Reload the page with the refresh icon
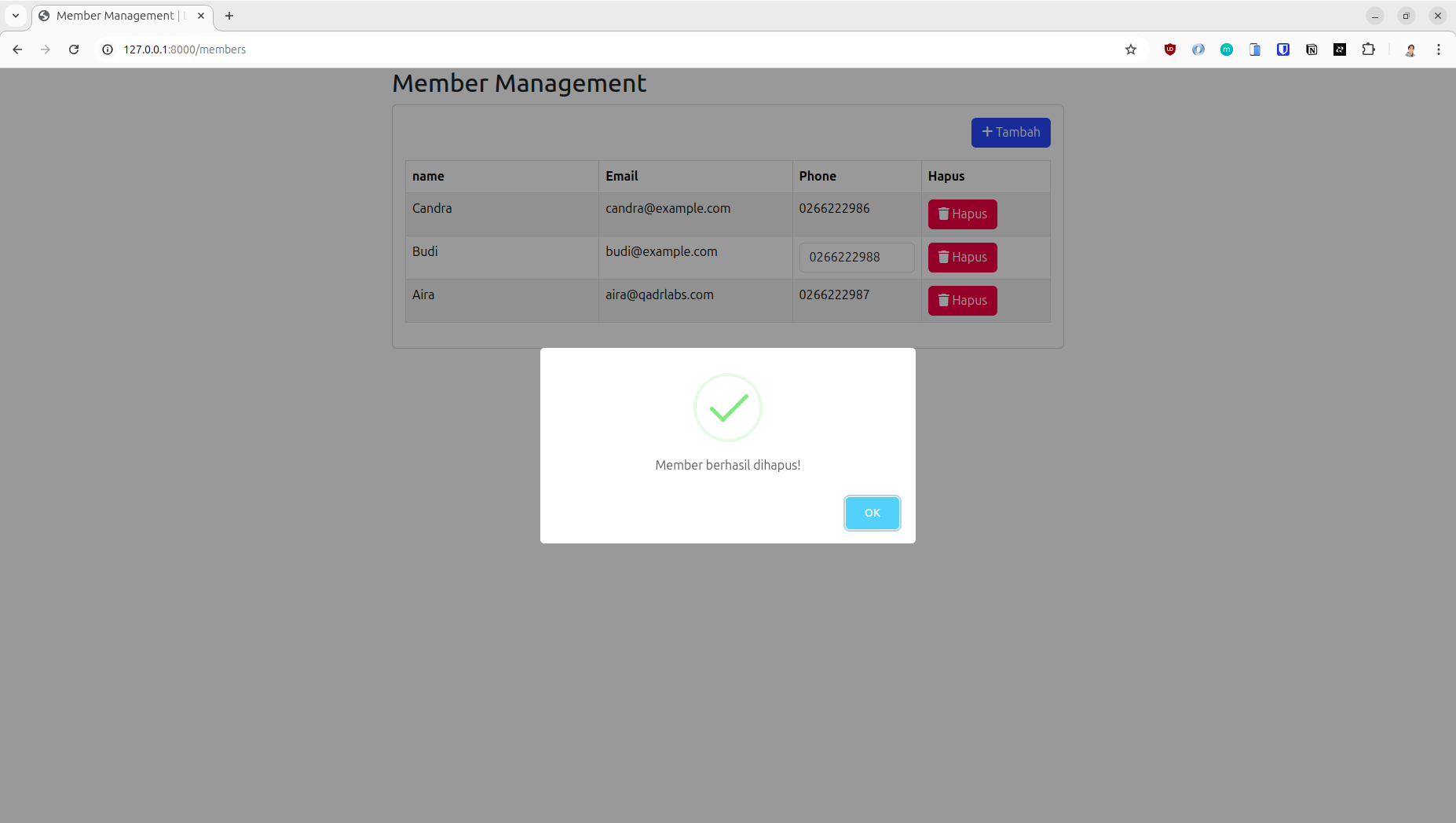This screenshot has height=823, width=1456. (74, 49)
